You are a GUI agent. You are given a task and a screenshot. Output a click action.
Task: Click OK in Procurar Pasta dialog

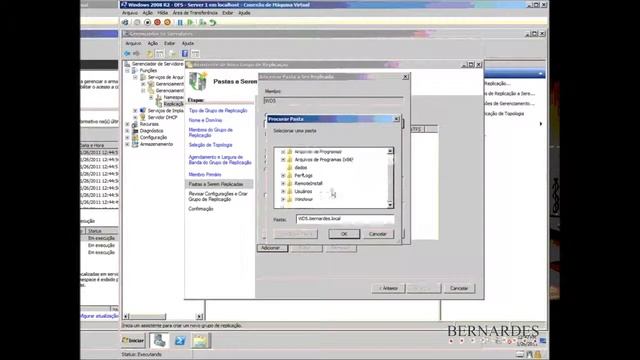(x=344, y=234)
